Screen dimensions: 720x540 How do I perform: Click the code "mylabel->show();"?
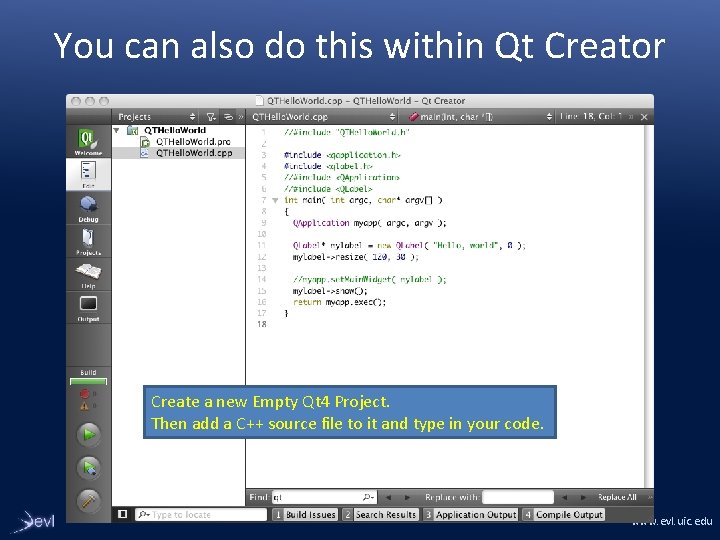tap(330, 291)
